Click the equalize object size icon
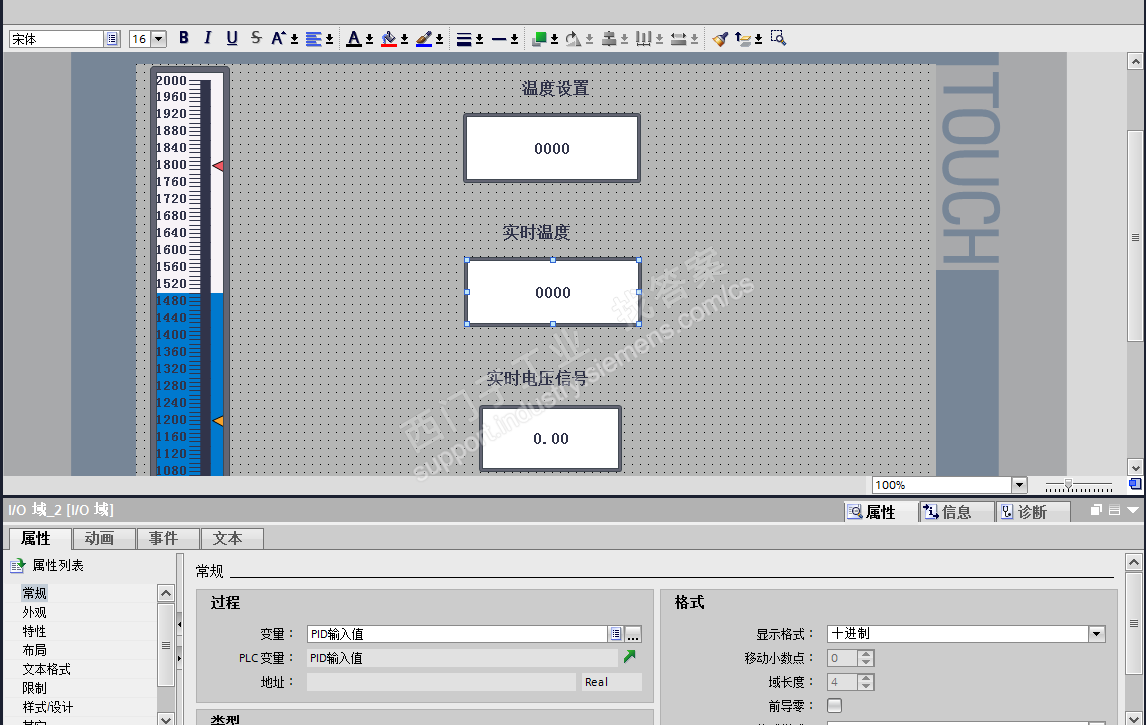 point(678,39)
